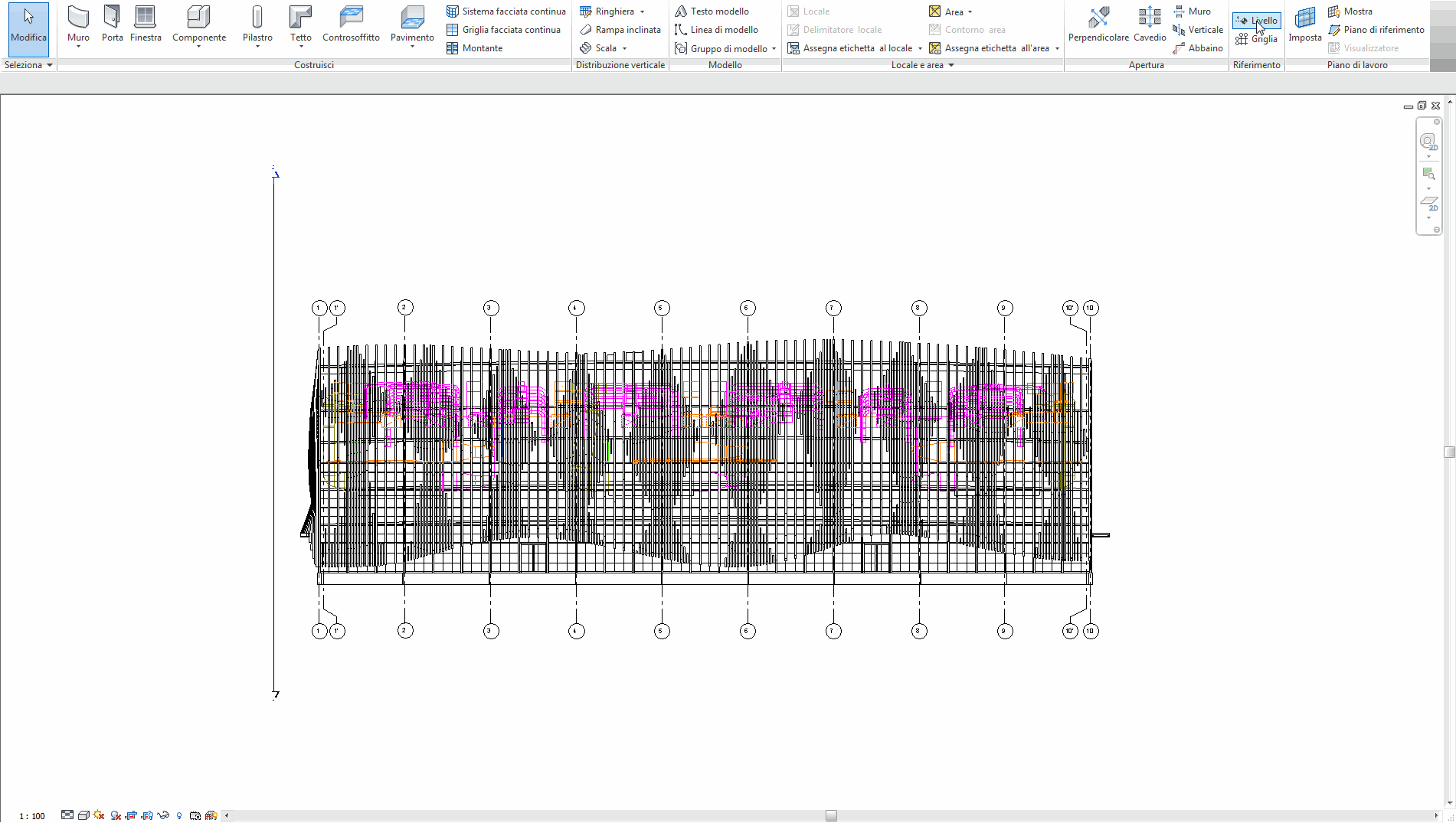Select the Pavimento tool

(x=411, y=23)
